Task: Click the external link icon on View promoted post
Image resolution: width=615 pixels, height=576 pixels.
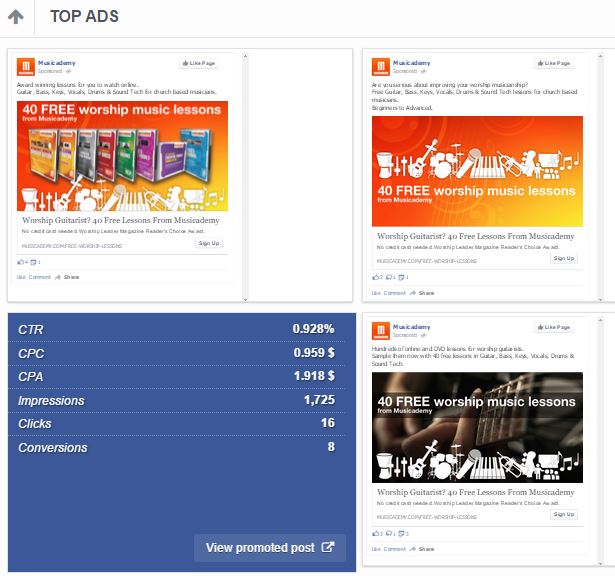Action: coord(328,547)
